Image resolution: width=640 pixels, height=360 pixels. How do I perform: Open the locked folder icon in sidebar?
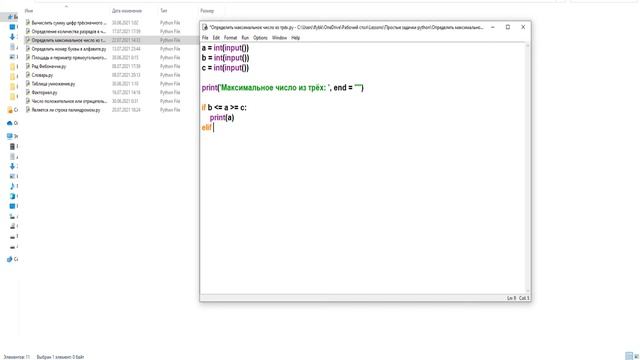coord(10,110)
